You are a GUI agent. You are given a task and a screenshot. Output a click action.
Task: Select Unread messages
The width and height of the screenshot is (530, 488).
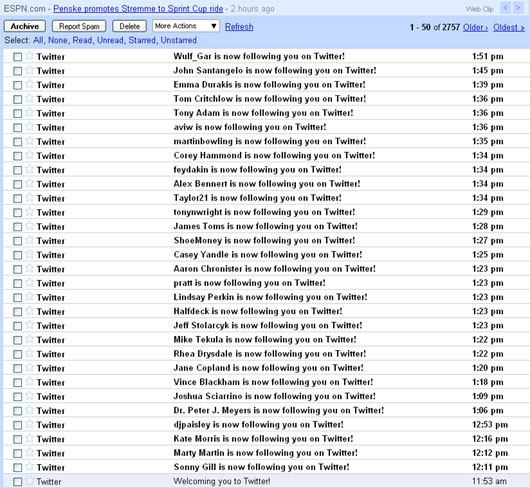[110, 40]
